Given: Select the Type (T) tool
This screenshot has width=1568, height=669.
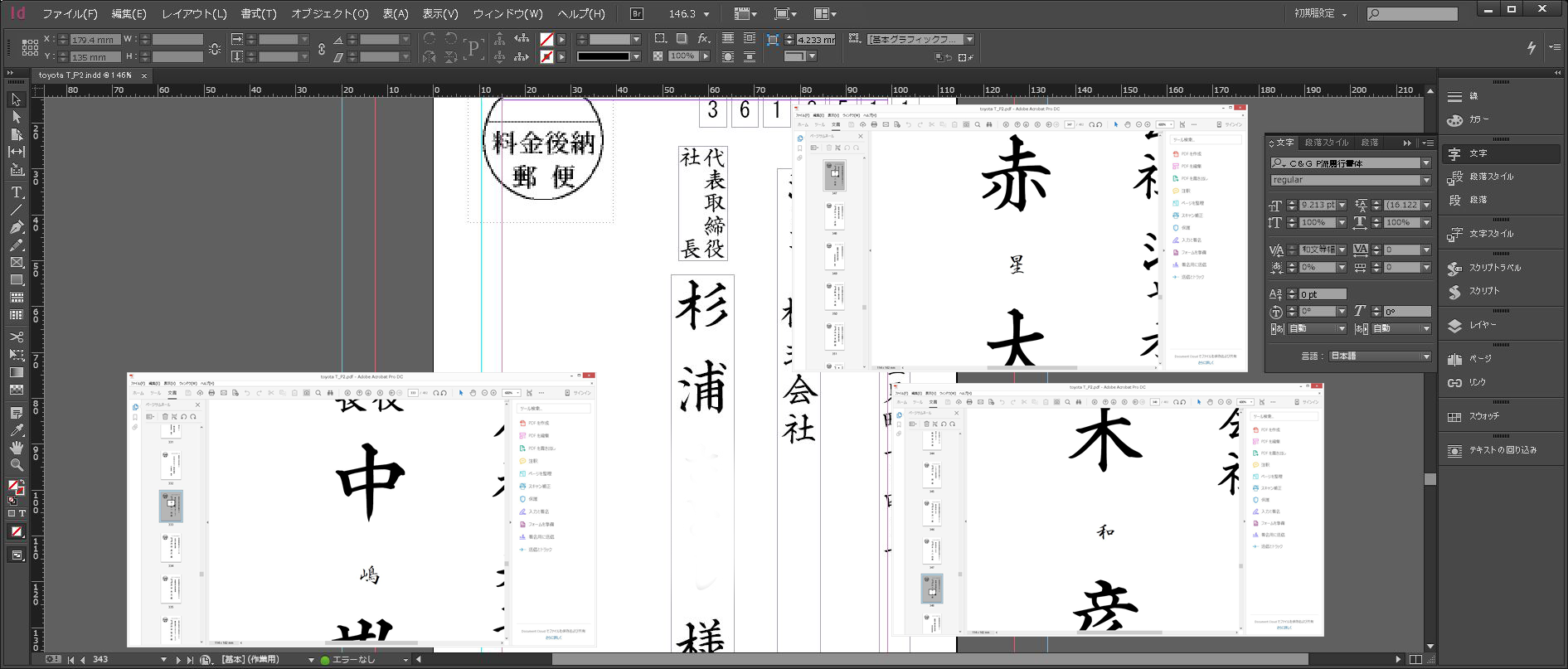Looking at the screenshot, I should pos(16,191).
